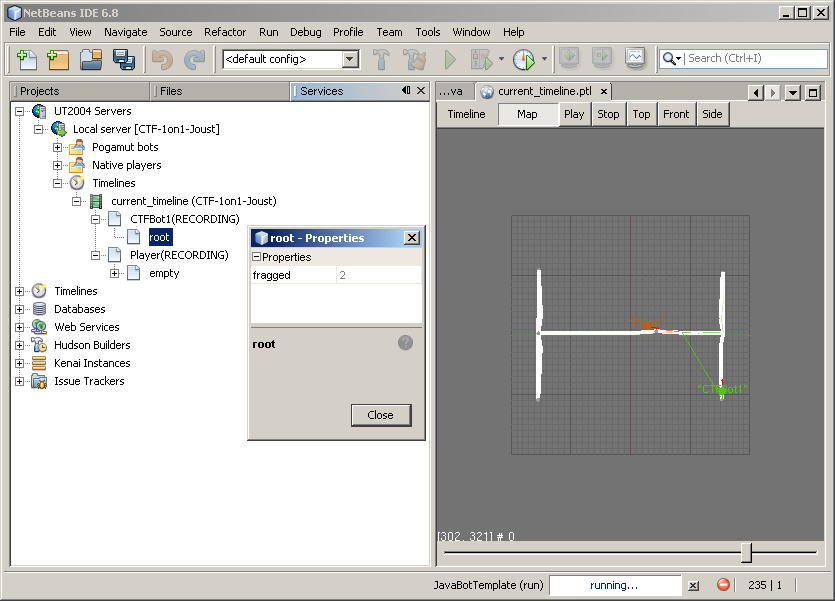
Task: Open the Refactor menu
Action: (x=225, y=32)
